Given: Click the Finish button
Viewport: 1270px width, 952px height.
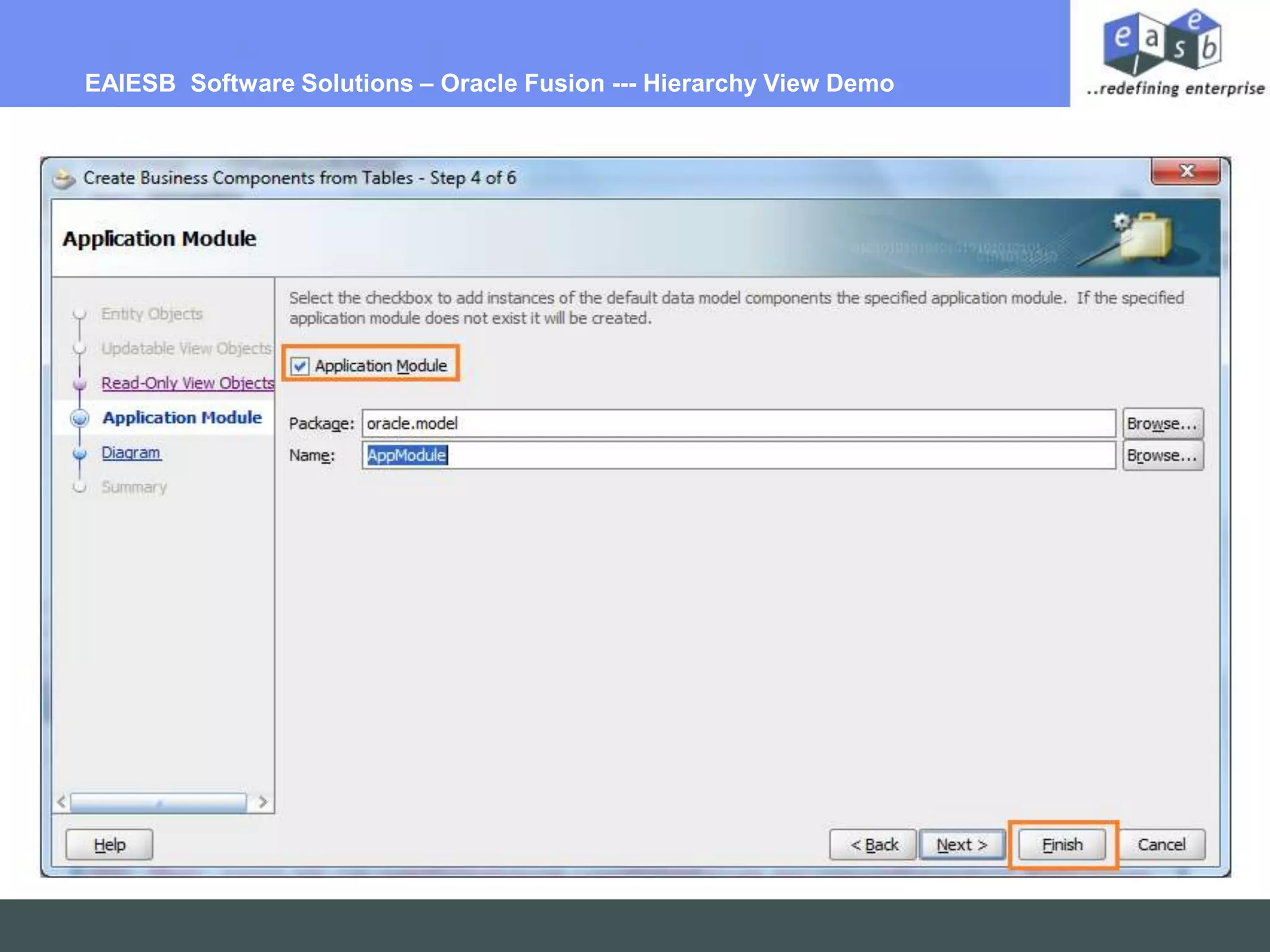Looking at the screenshot, I should pos(1062,845).
